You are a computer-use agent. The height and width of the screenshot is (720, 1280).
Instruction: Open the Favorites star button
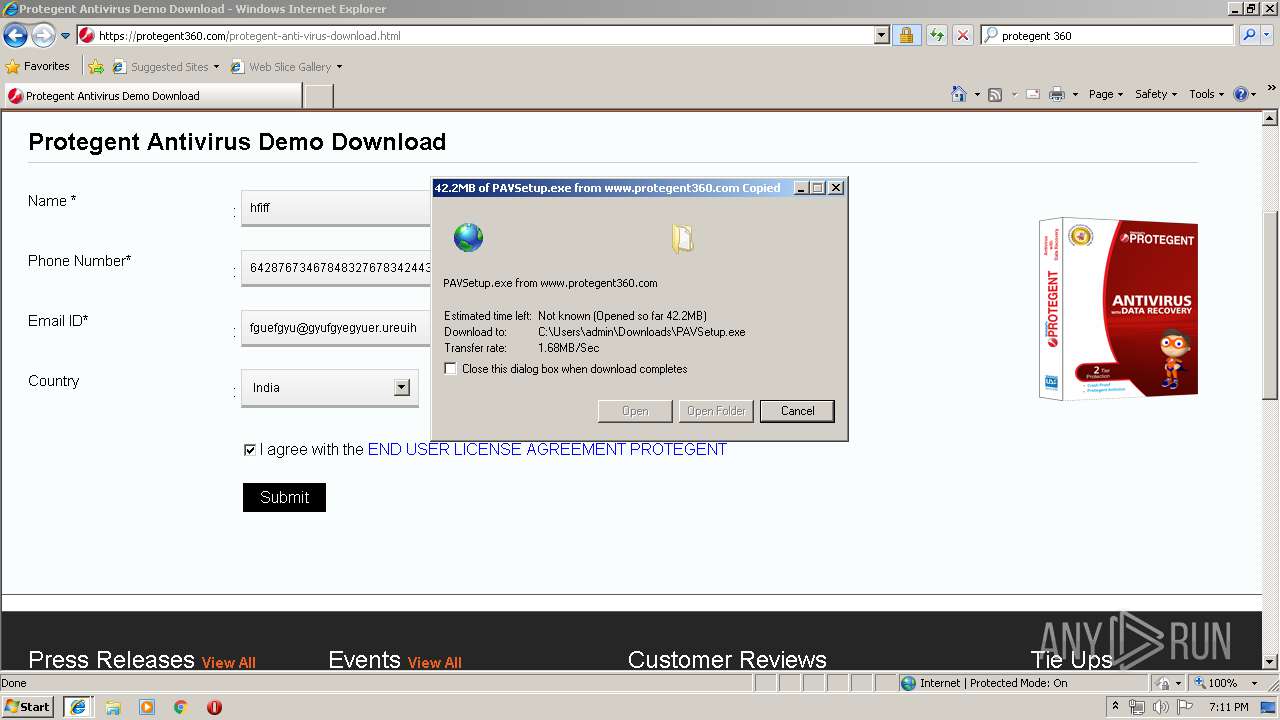pos(38,67)
